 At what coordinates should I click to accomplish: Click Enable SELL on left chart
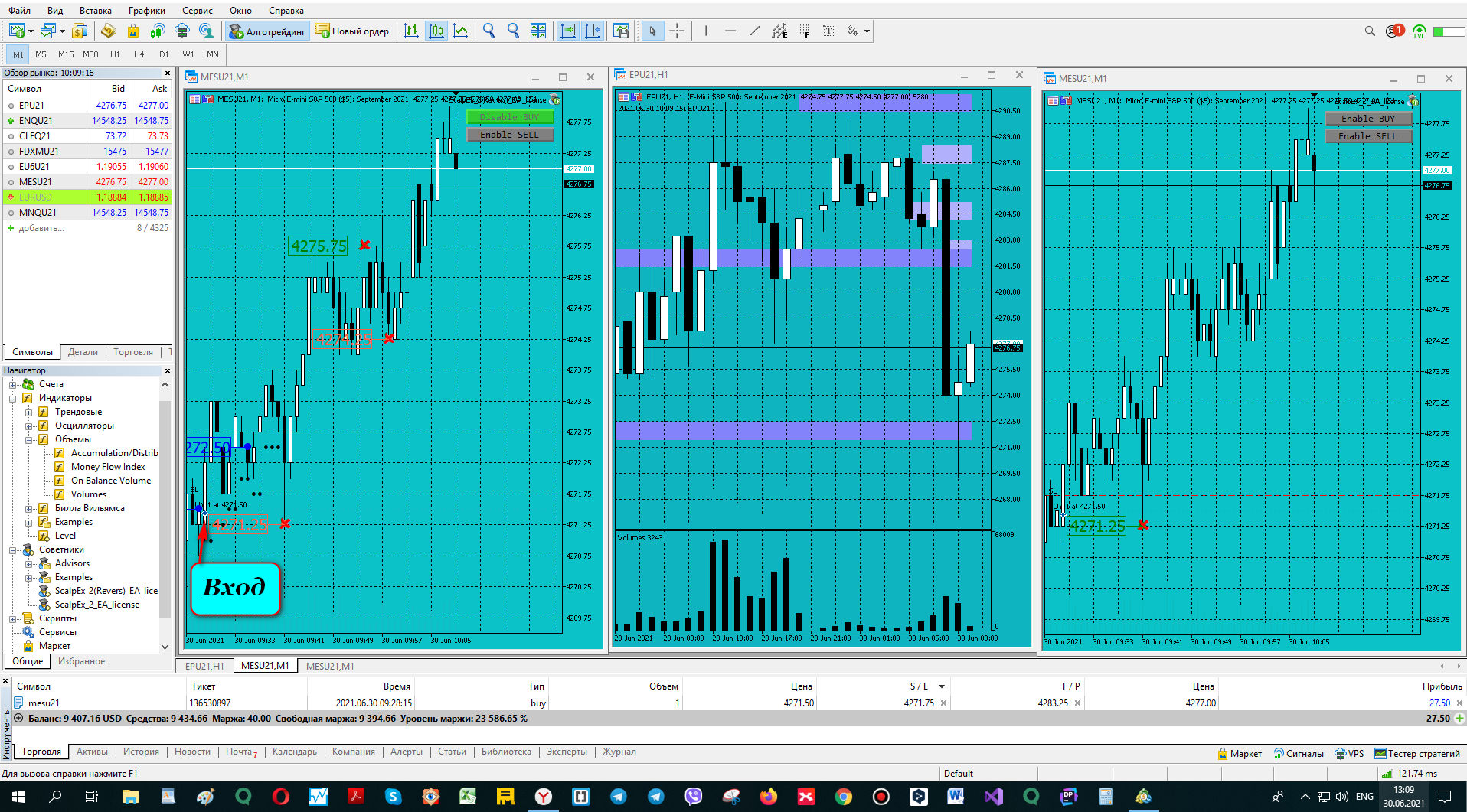pos(509,135)
